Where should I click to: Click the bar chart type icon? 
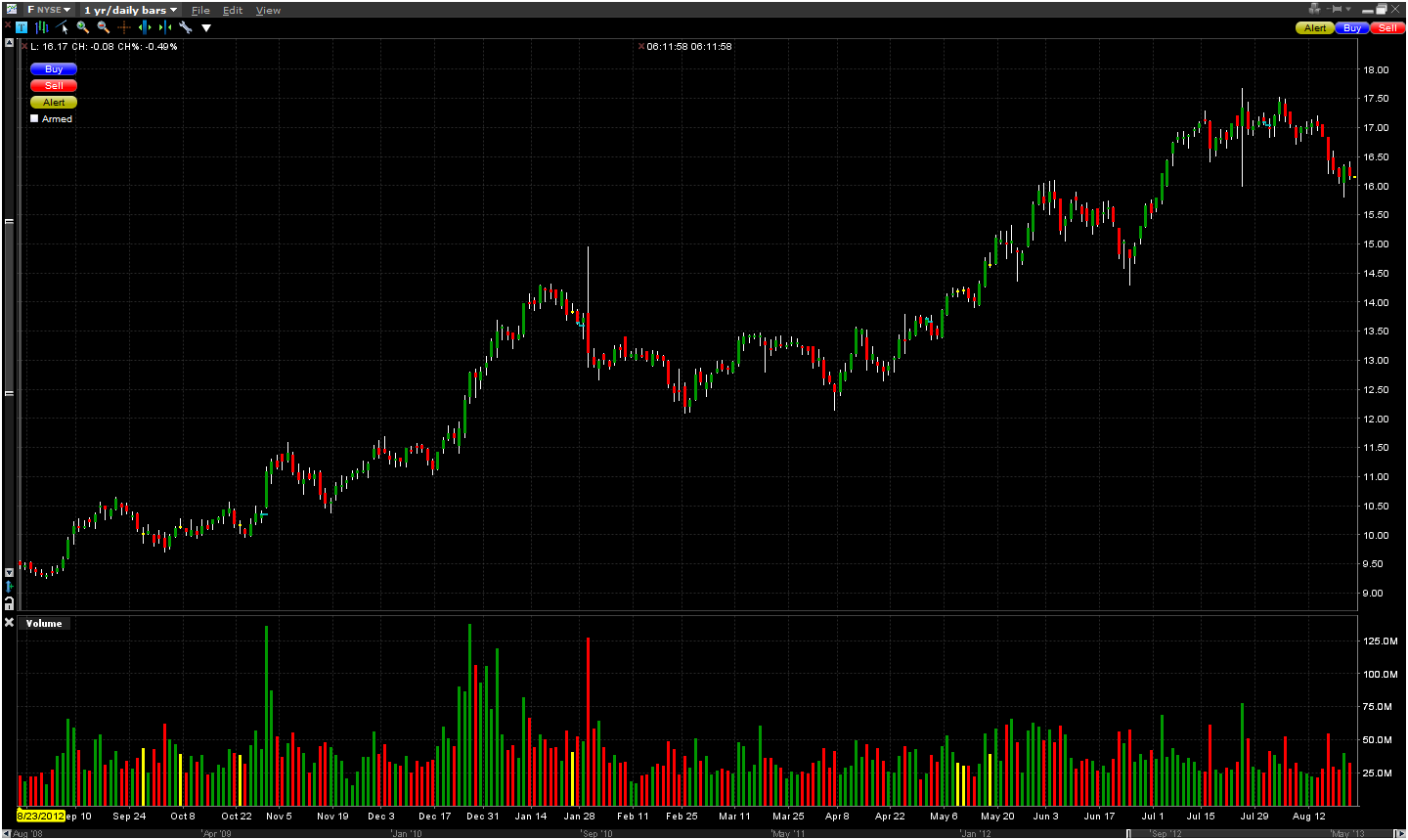42,27
